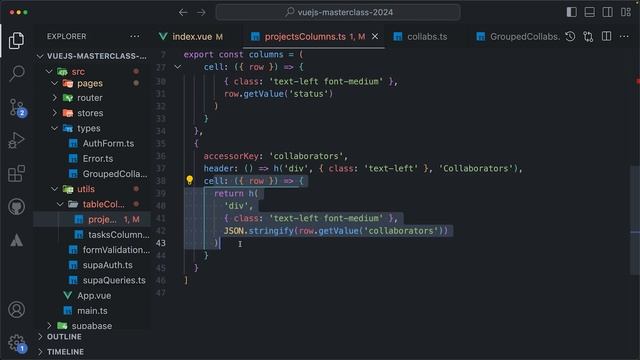640x360 pixels.
Task: Toggle the secondary side bar layout icon
Action: [607, 12]
